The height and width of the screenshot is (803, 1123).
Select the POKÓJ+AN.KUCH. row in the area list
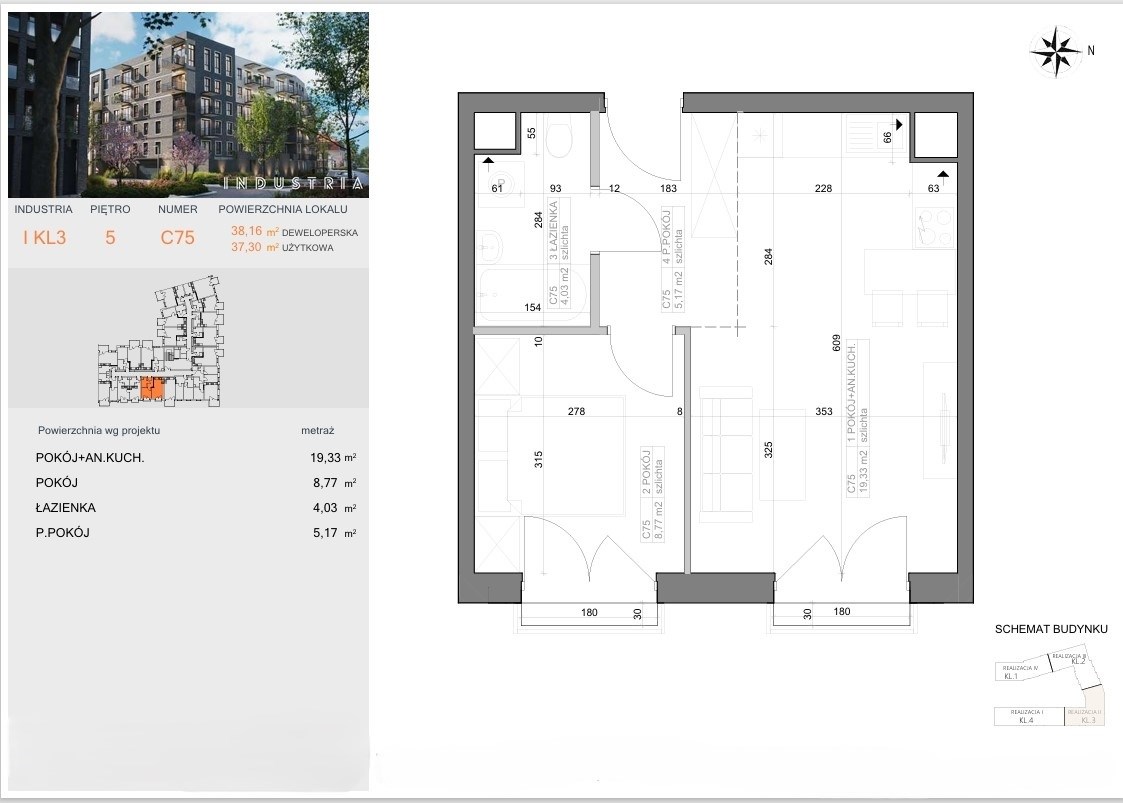coord(195,458)
